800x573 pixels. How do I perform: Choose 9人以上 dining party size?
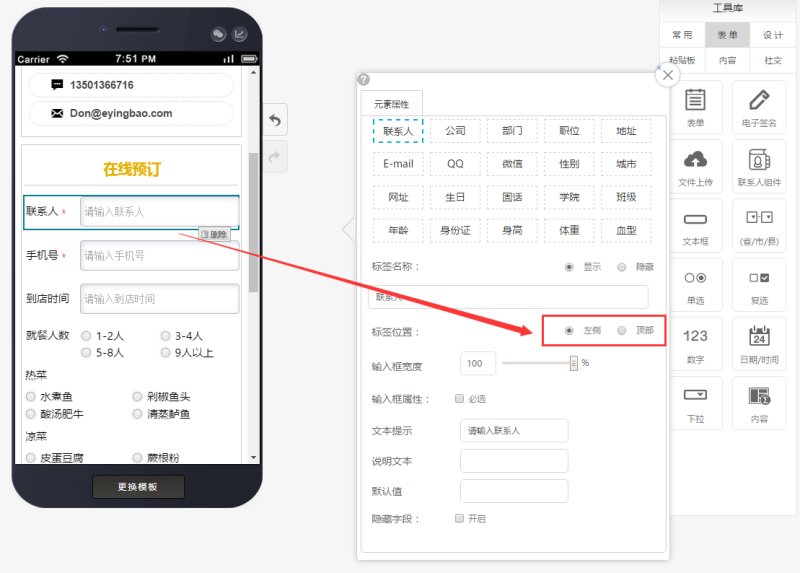pyautogui.click(x=165, y=353)
